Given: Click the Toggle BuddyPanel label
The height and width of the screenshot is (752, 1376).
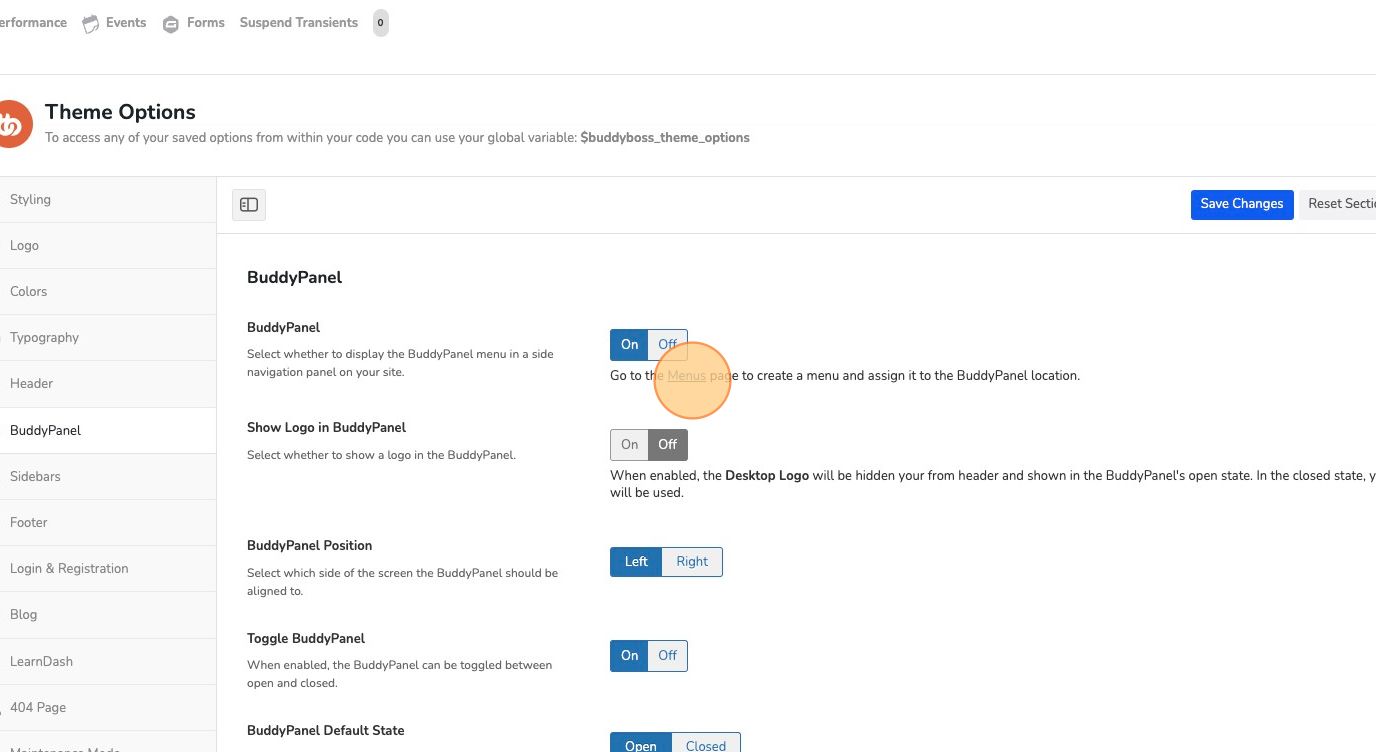Looking at the screenshot, I should pyautogui.click(x=306, y=638).
